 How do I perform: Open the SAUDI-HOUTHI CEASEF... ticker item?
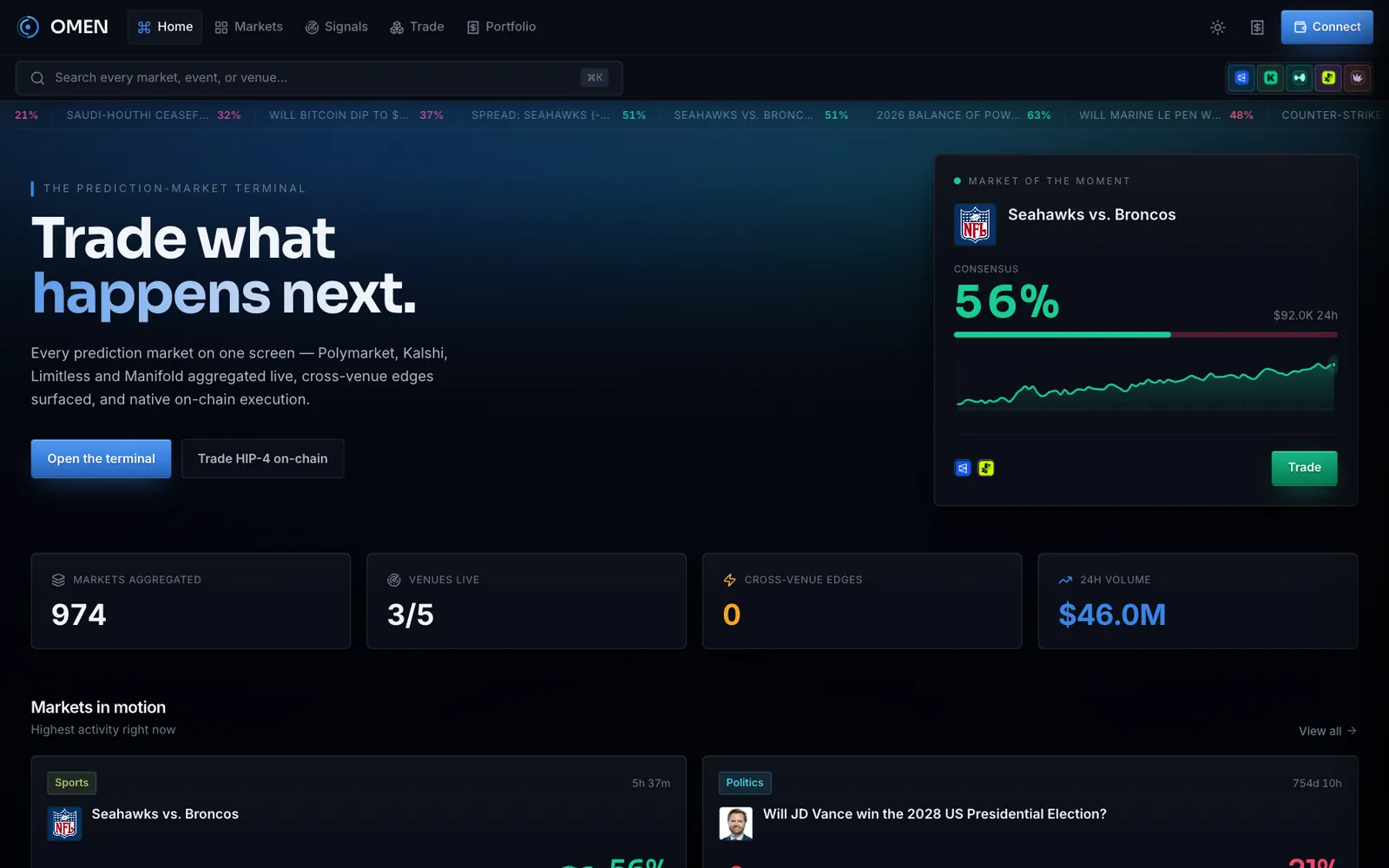pyautogui.click(x=154, y=115)
